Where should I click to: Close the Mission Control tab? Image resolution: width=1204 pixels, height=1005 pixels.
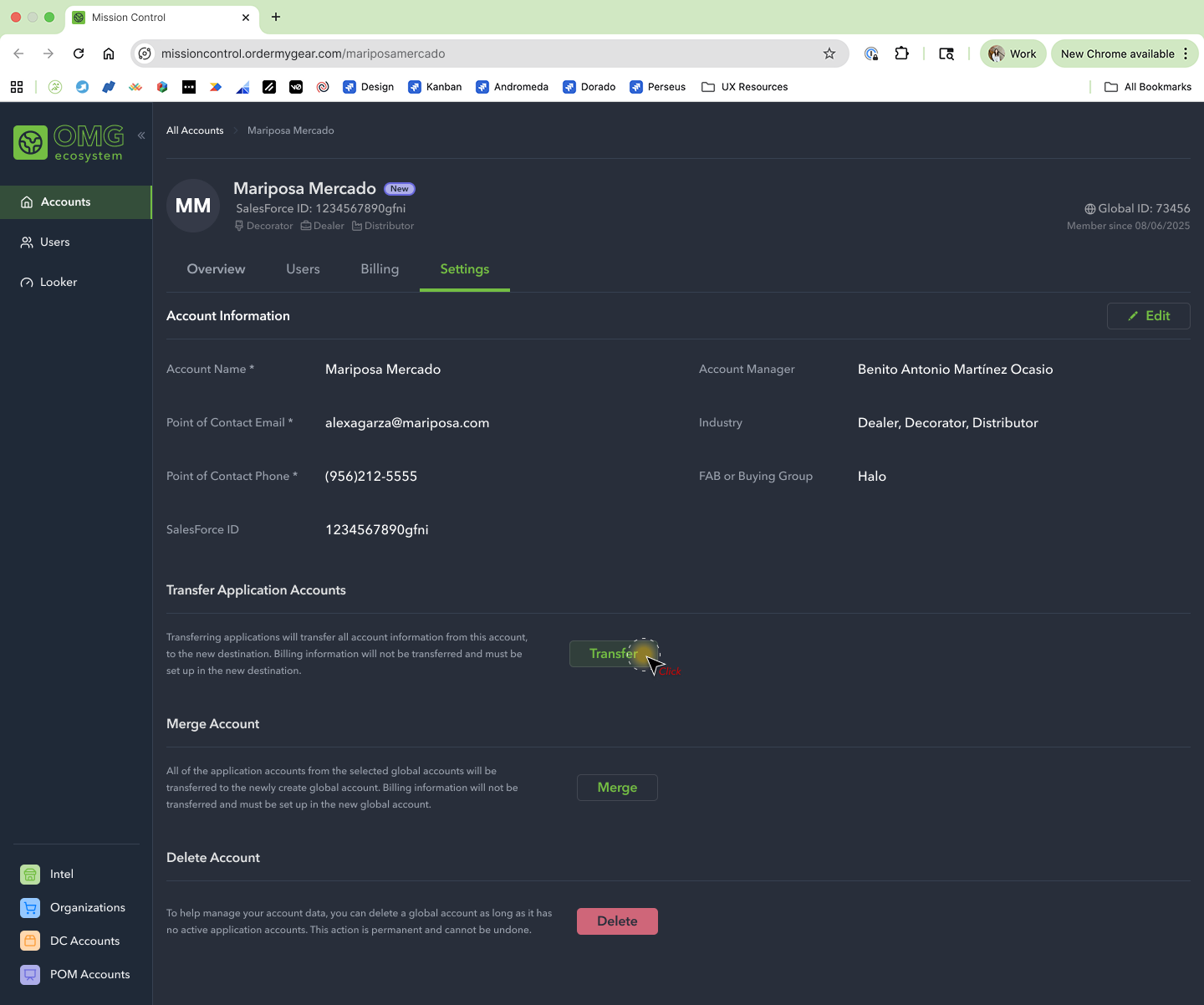[x=246, y=17]
